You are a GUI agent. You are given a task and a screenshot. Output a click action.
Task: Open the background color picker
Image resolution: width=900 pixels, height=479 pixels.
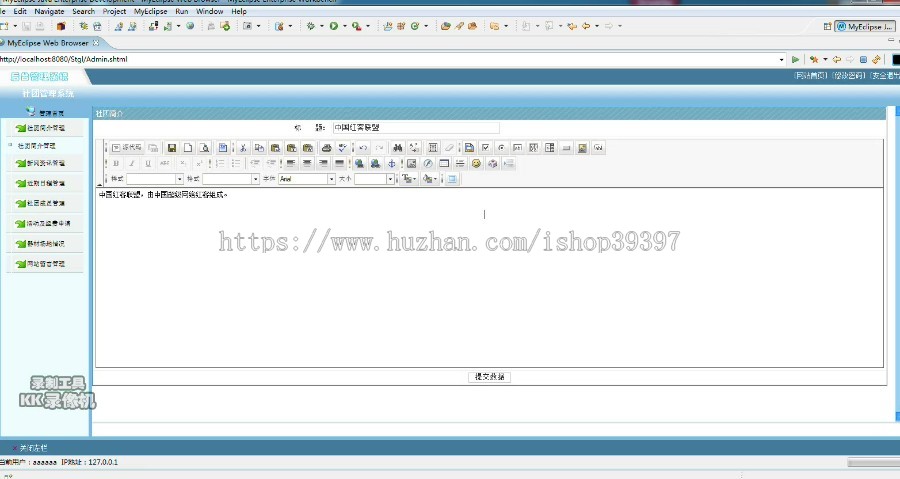coord(429,179)
